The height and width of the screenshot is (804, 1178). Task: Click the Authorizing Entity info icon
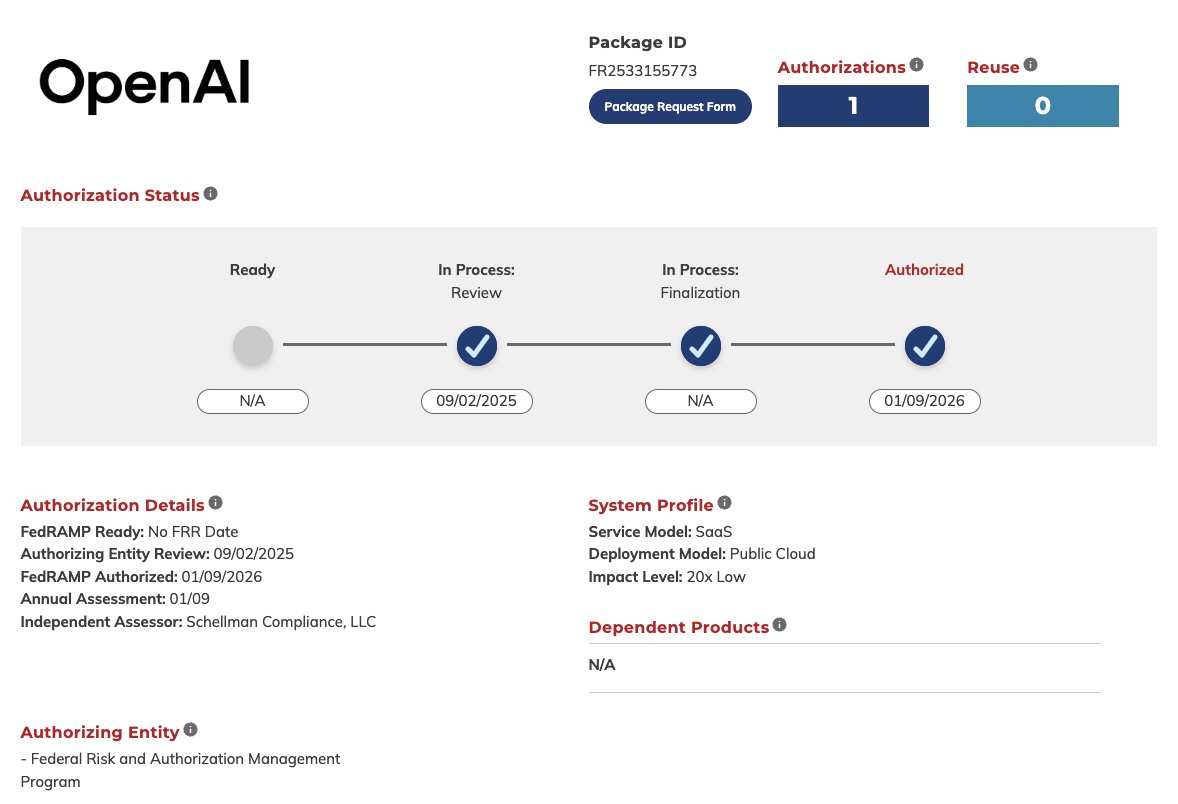191,730
